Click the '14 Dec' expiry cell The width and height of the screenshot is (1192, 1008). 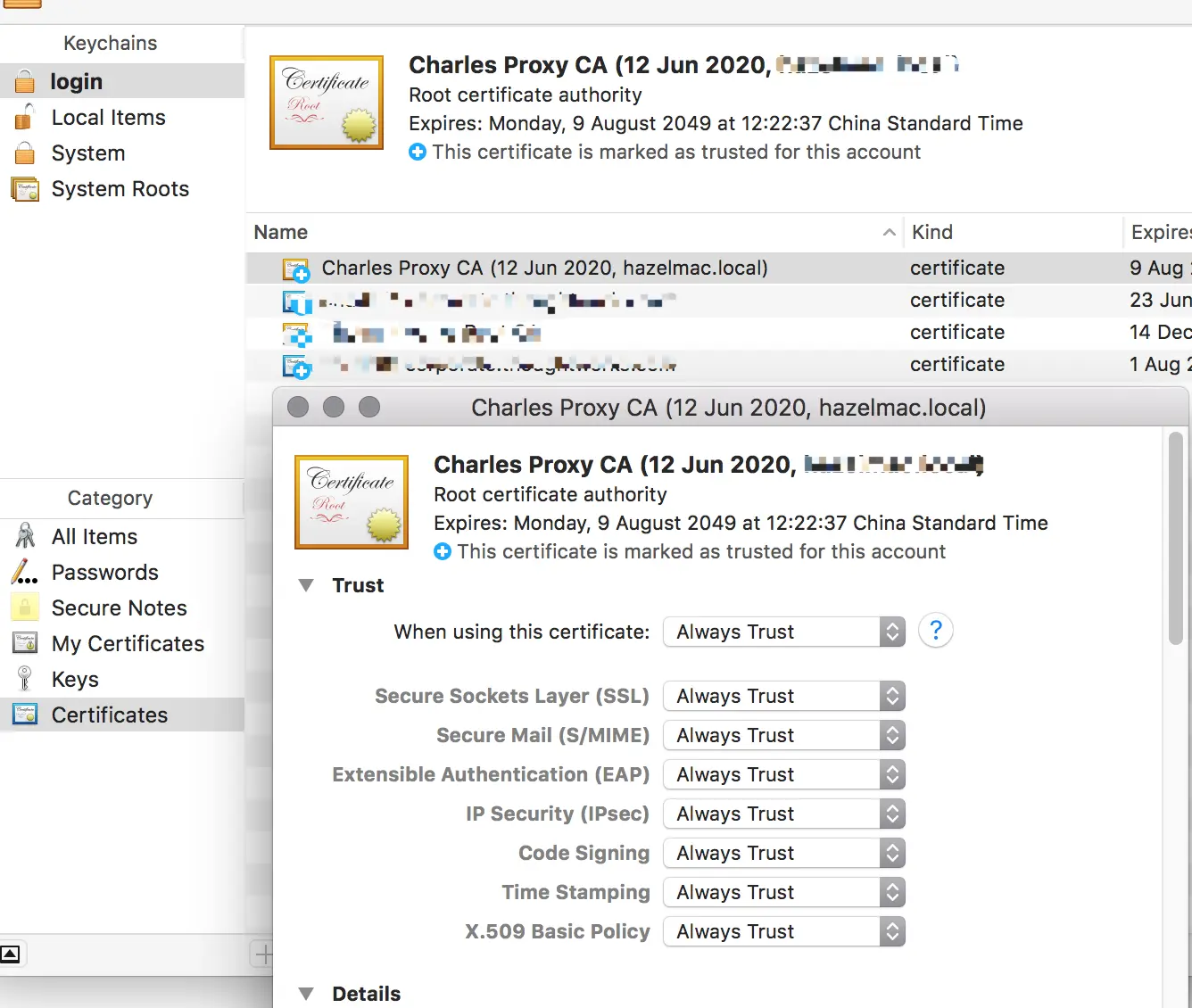(x=1160, y=332)
